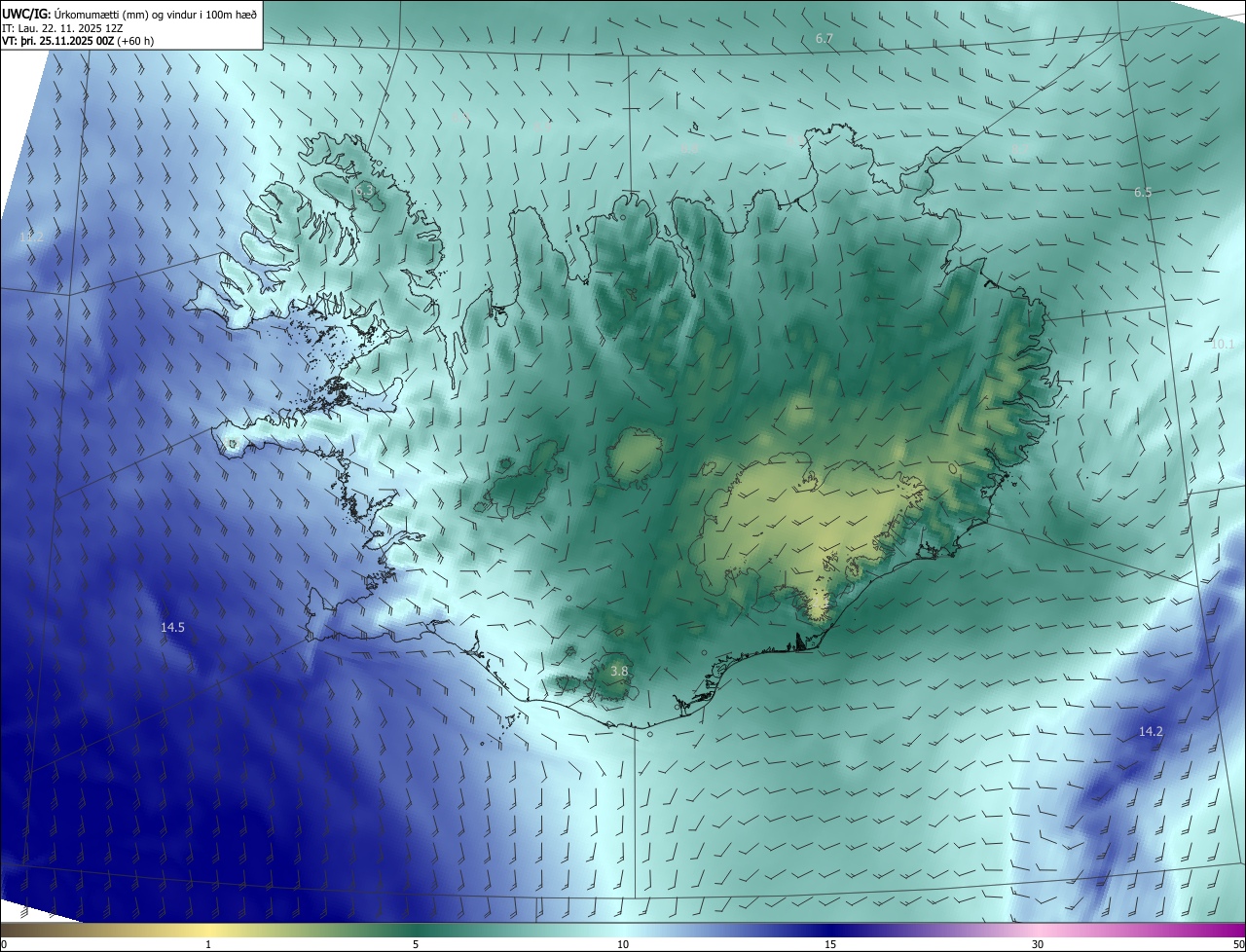Click the legend tick label 50
This screenshot has height=952, width=1246.
(x=1238, y=944)
